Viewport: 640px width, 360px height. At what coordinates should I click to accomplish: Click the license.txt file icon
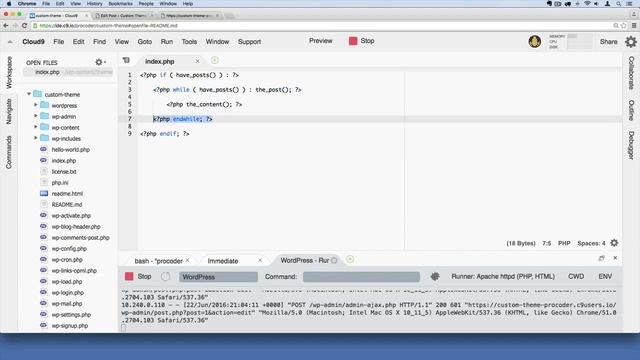44,171
